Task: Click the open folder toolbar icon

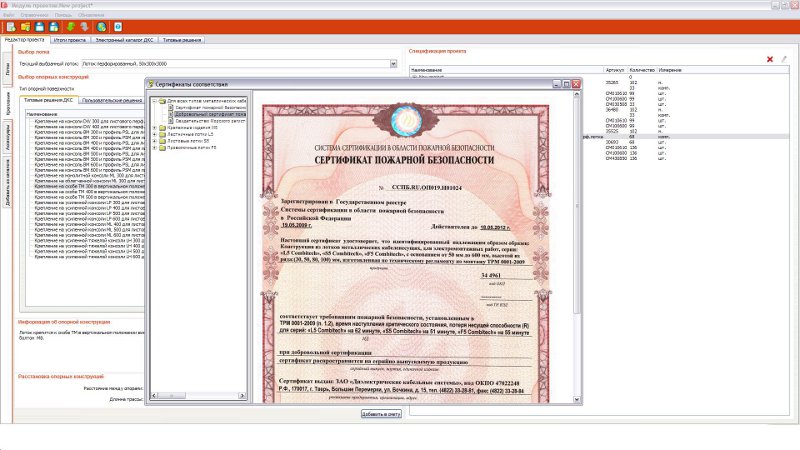Action: pos(27,25)
